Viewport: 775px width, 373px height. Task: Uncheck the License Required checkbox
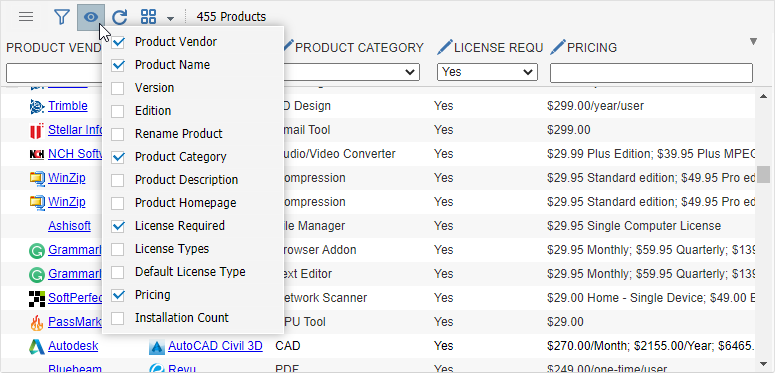click(118, 226)
